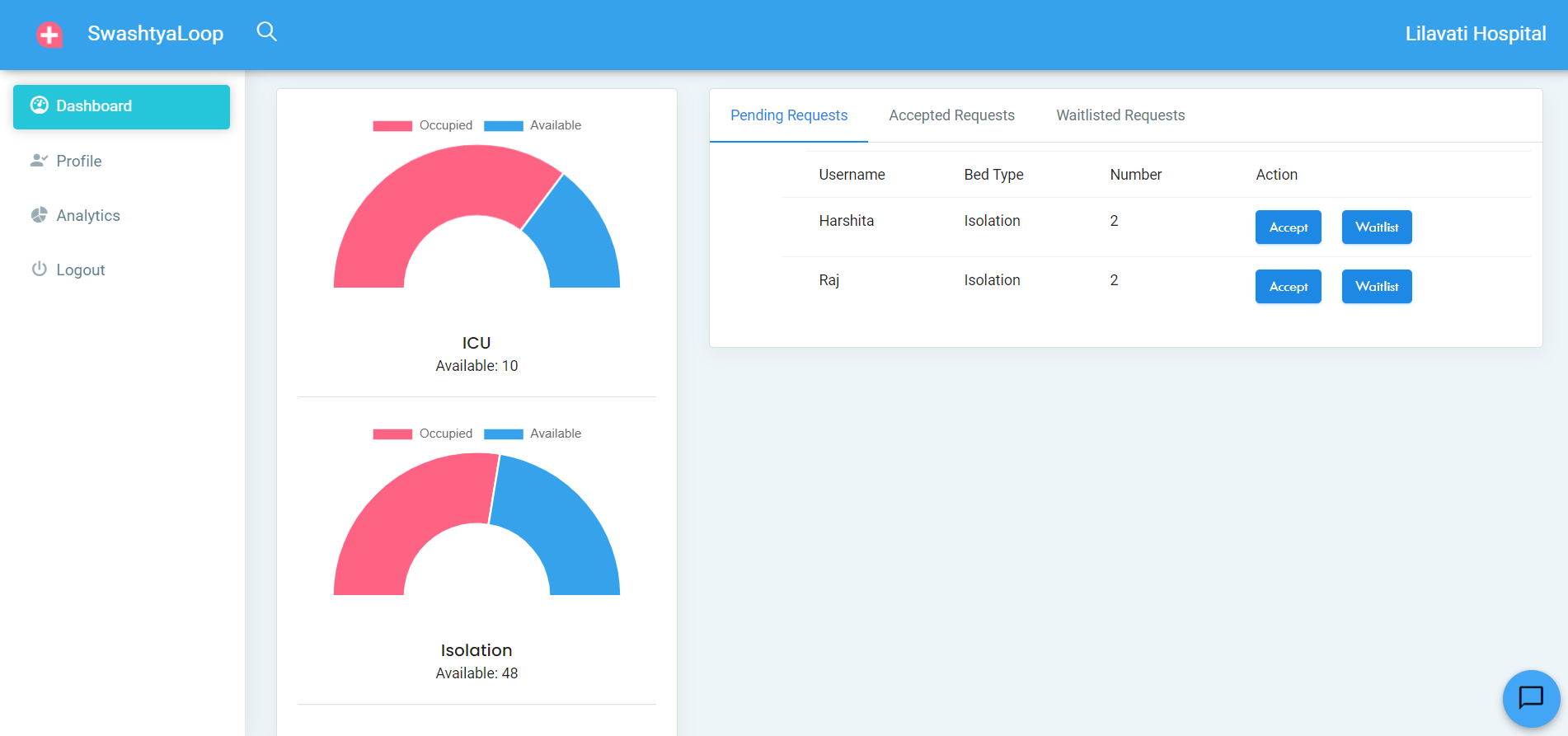Open the chat bubble floating button

point(1531,698)
